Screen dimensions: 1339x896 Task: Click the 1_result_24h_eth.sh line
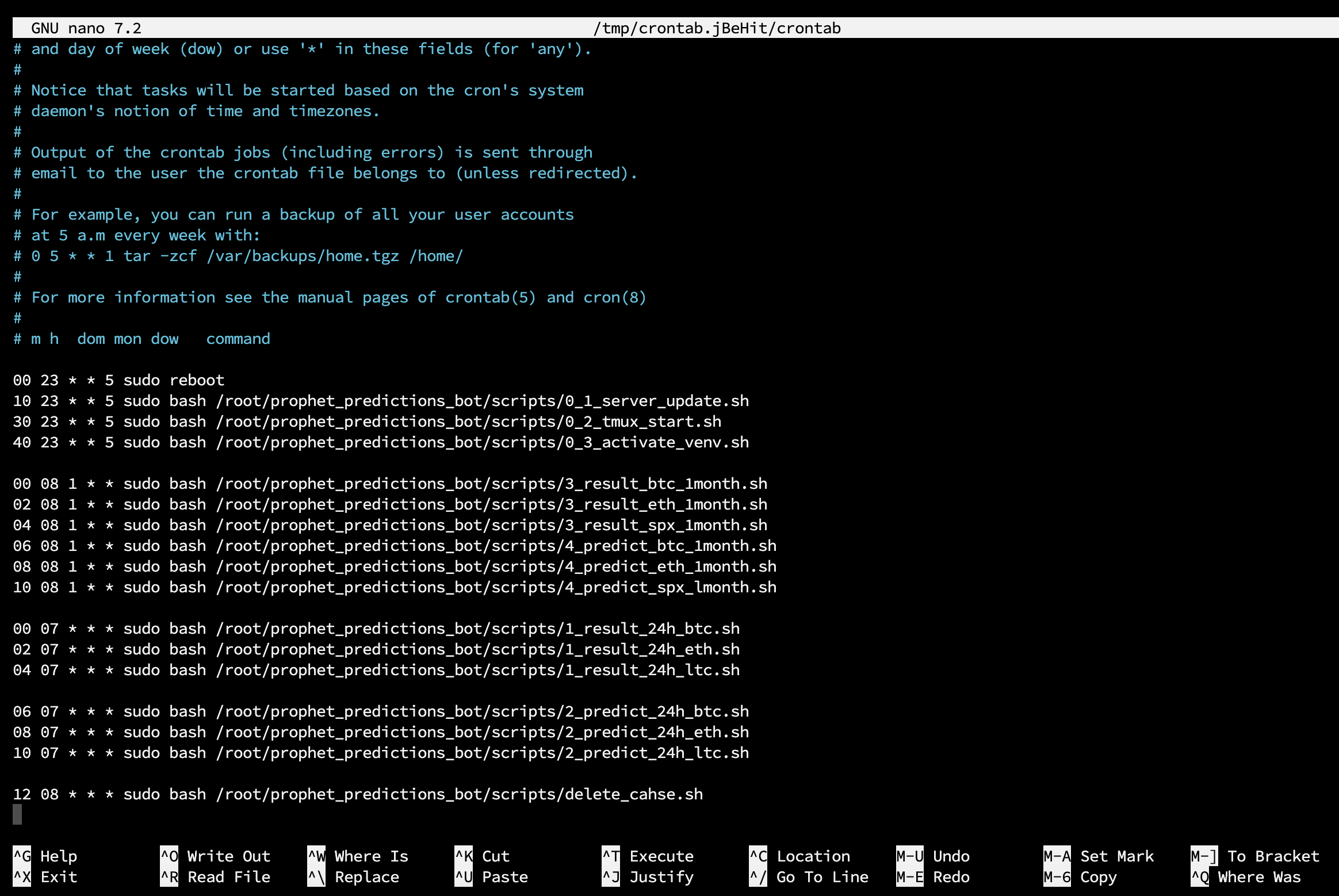point(376,649)
